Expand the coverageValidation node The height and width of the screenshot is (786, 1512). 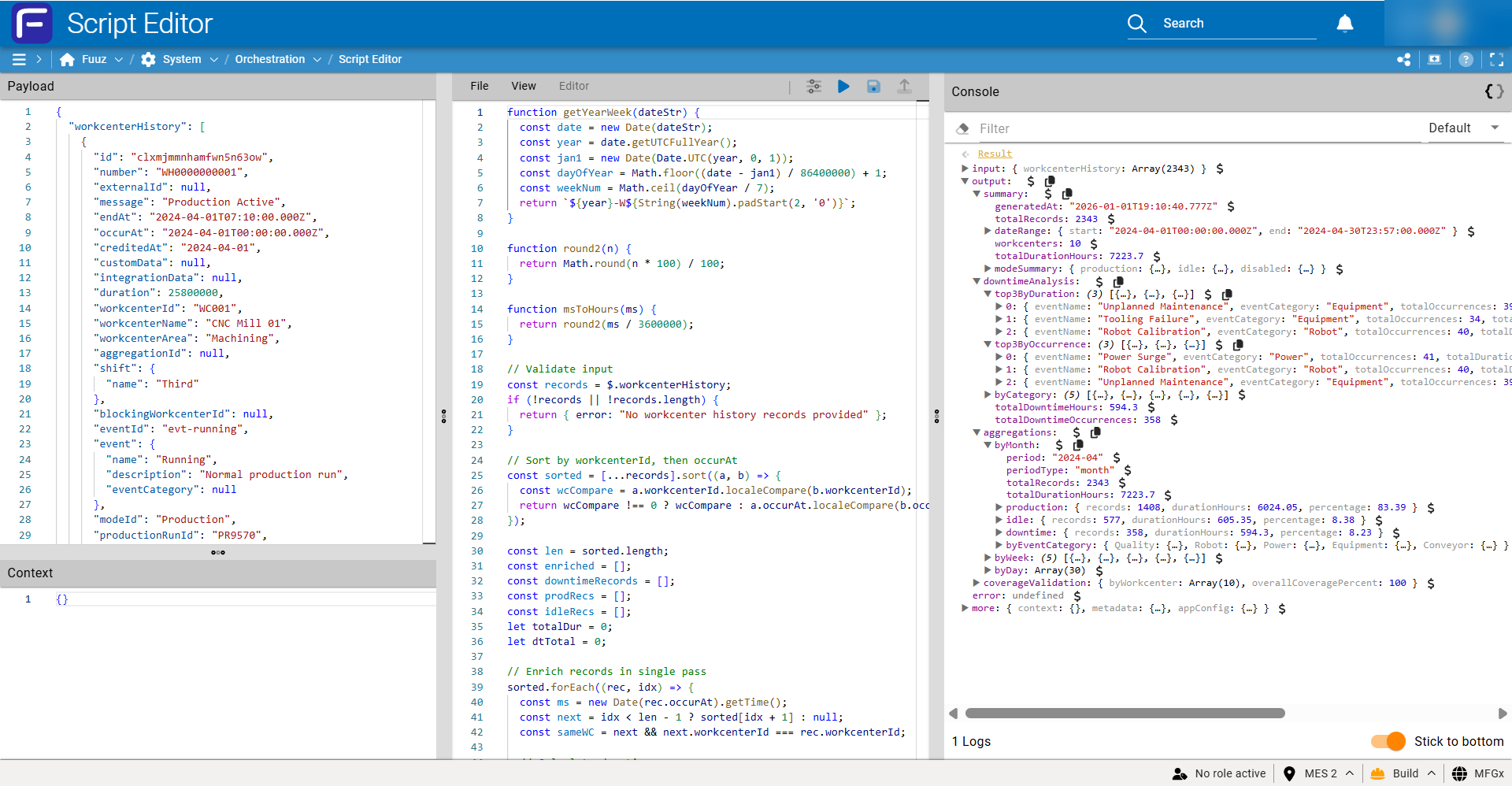pyautogui.click(x=976, y=583)
